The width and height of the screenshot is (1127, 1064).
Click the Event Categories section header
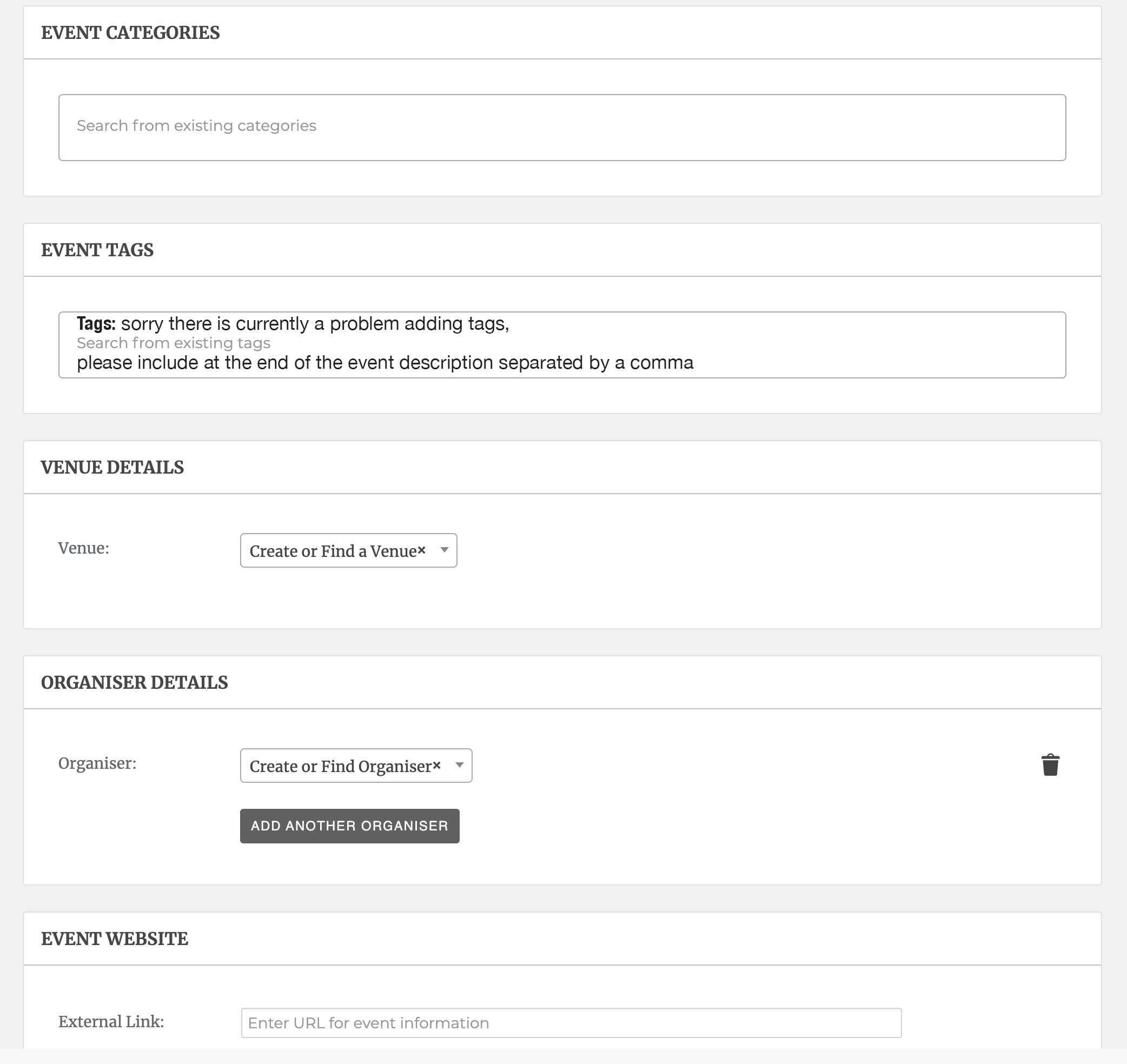130,33
